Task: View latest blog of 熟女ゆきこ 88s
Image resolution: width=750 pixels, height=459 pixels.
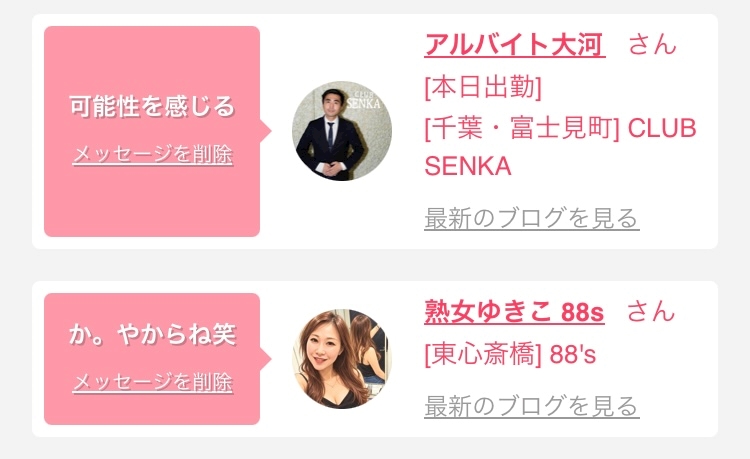Action: tap(531, 406)
